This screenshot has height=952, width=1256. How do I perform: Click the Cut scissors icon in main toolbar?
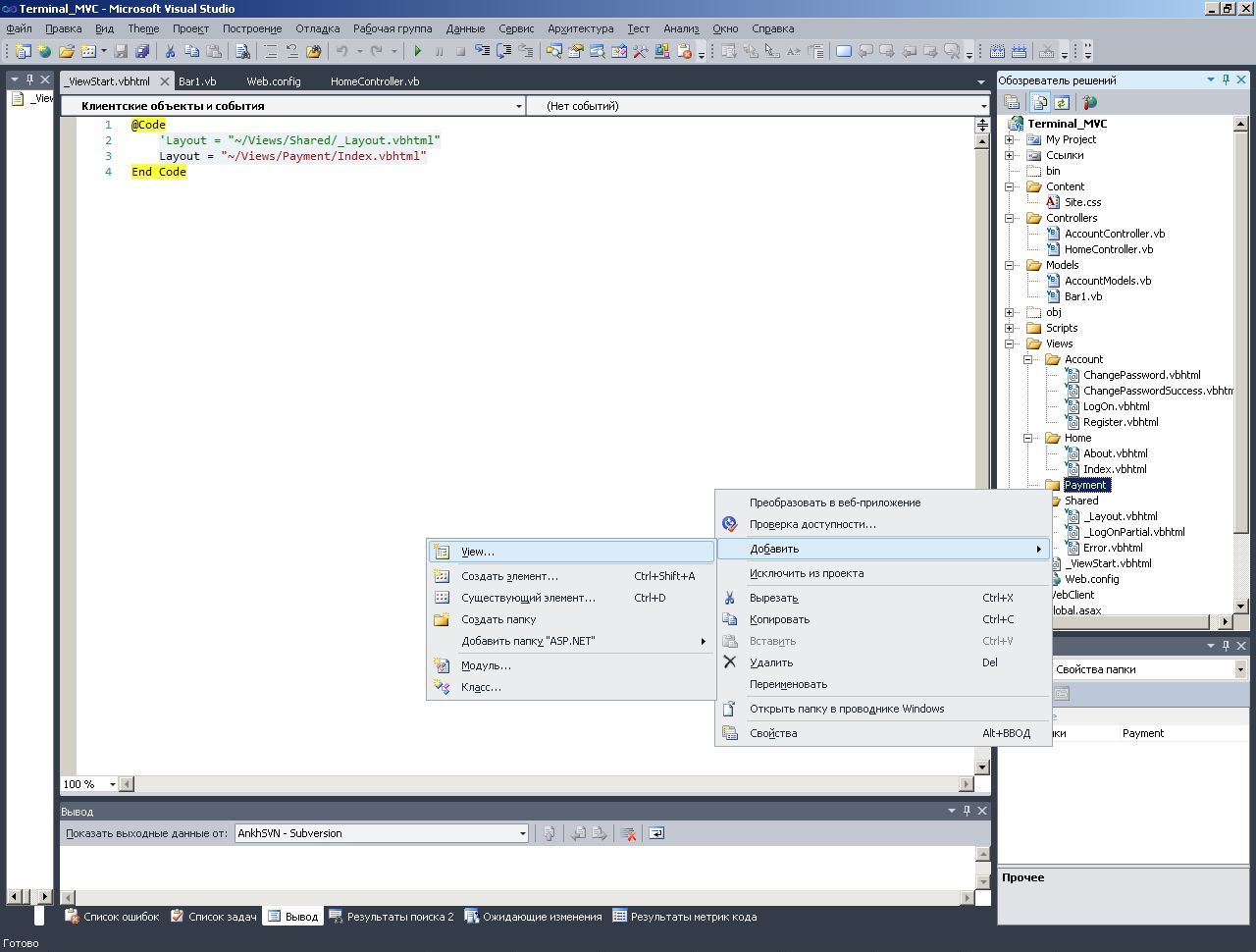170,51
